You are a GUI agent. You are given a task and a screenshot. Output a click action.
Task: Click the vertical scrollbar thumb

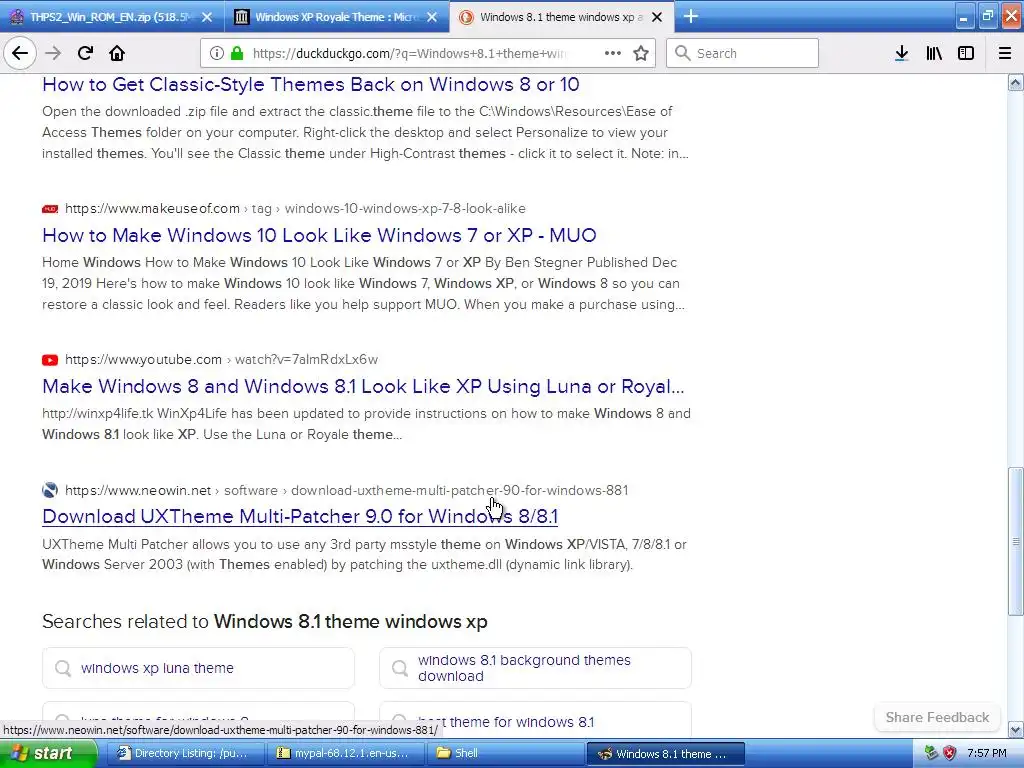pyautogui.click(x=1015, y=541)
